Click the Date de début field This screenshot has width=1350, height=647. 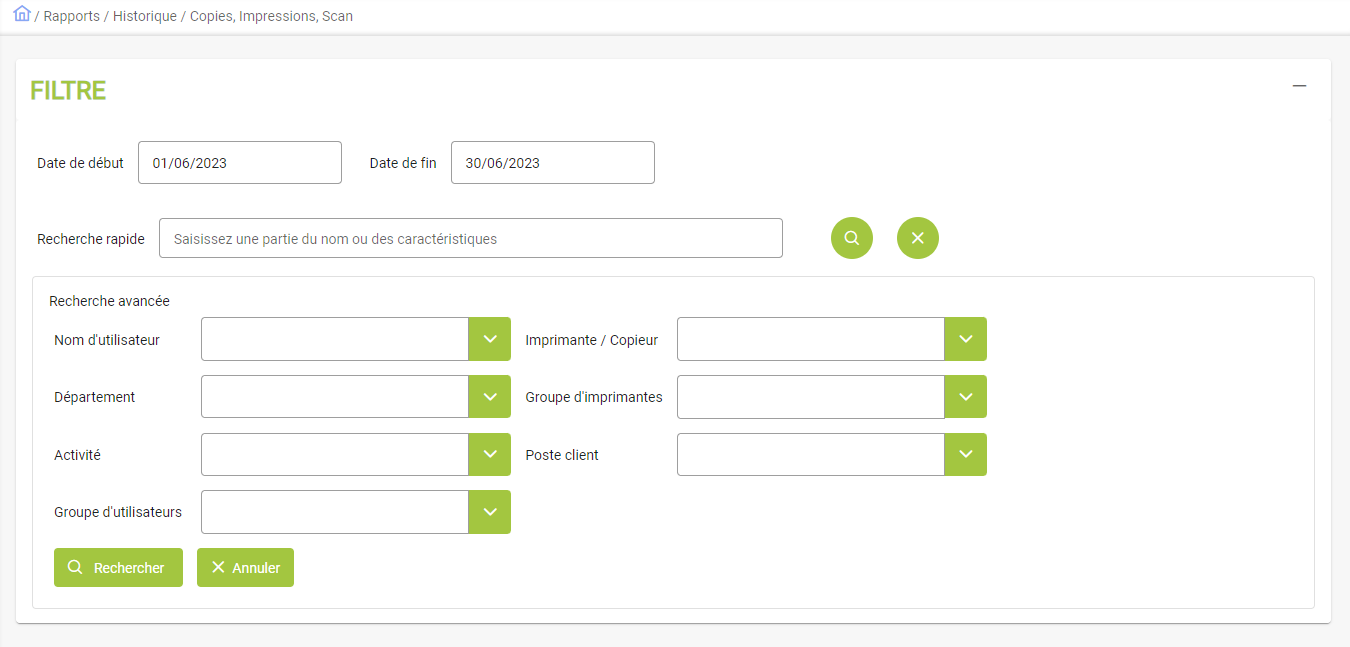(x=240, y=163)
